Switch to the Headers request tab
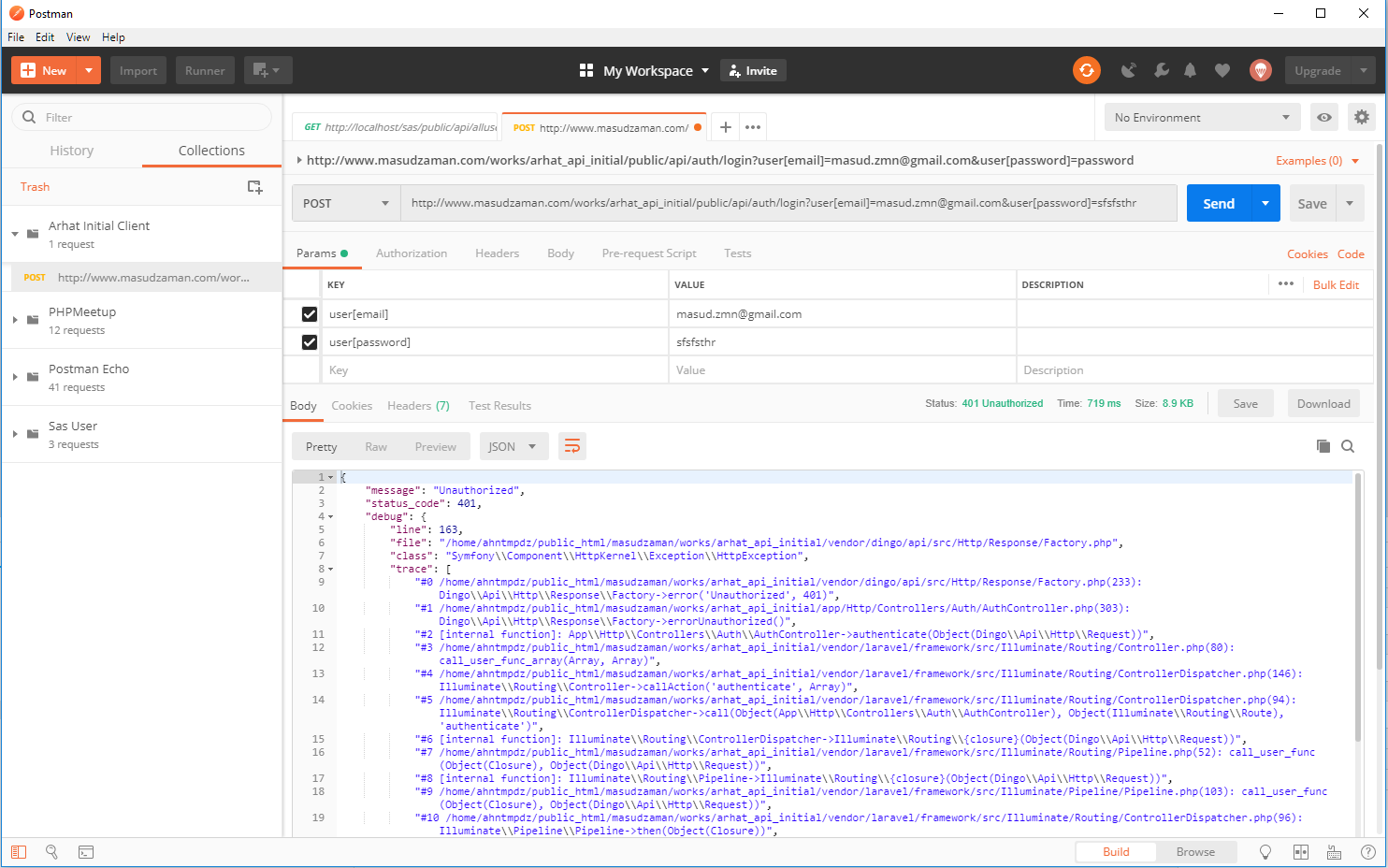Screen dimensions: 1388x868 tap(497, 253)
